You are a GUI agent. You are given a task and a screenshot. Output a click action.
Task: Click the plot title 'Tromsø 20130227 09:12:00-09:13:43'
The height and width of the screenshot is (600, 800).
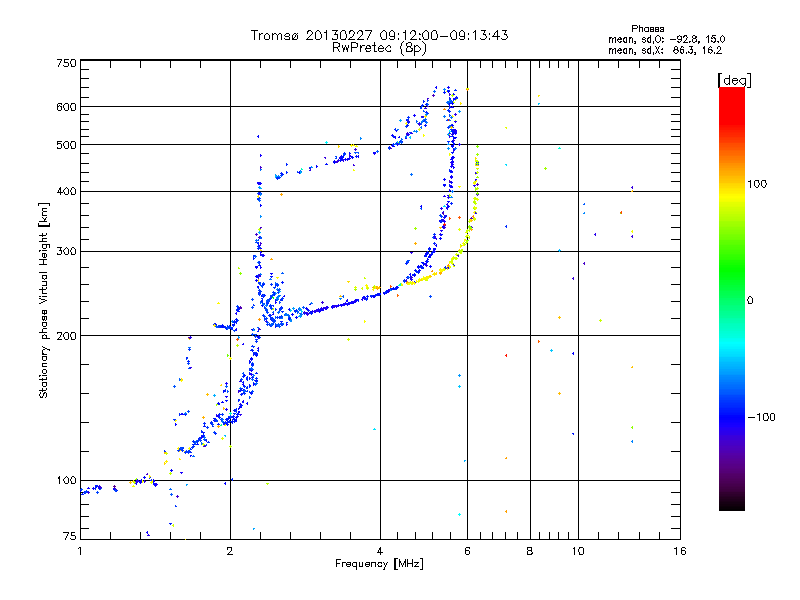click(x=379, y=35)
